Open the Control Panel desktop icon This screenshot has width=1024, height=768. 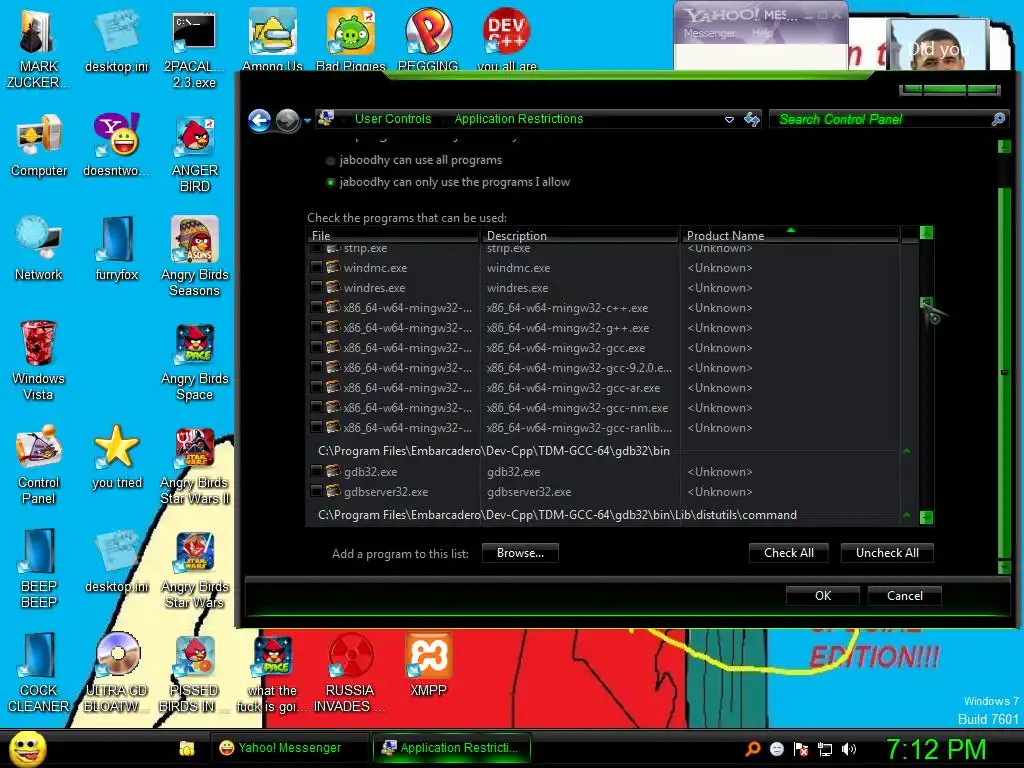(39, 464)
